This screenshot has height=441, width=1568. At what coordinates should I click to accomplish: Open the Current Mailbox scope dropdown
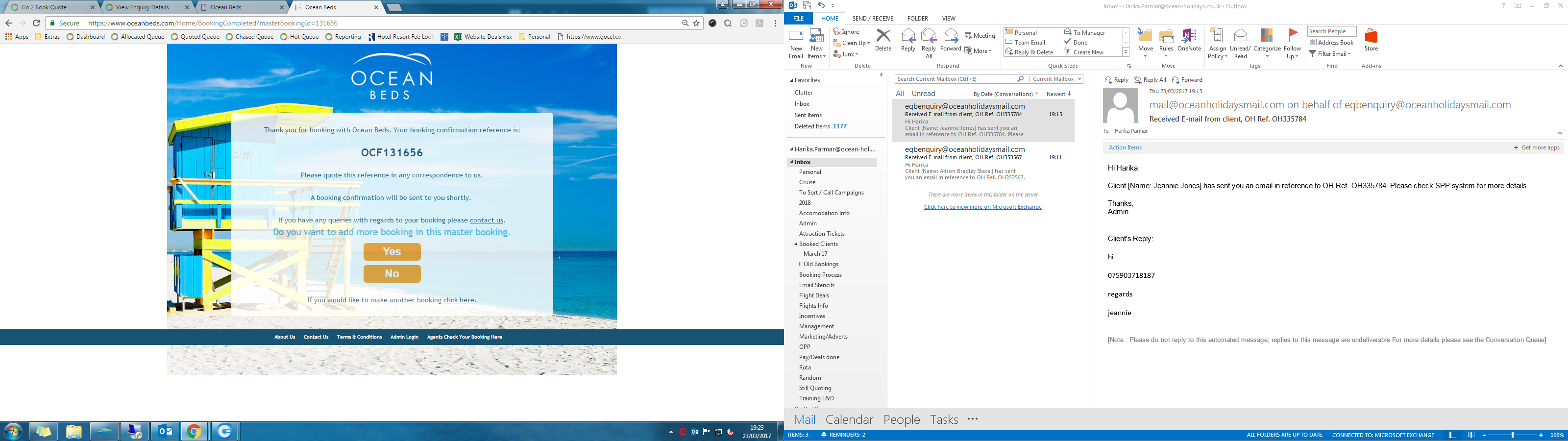point(1057,79)
